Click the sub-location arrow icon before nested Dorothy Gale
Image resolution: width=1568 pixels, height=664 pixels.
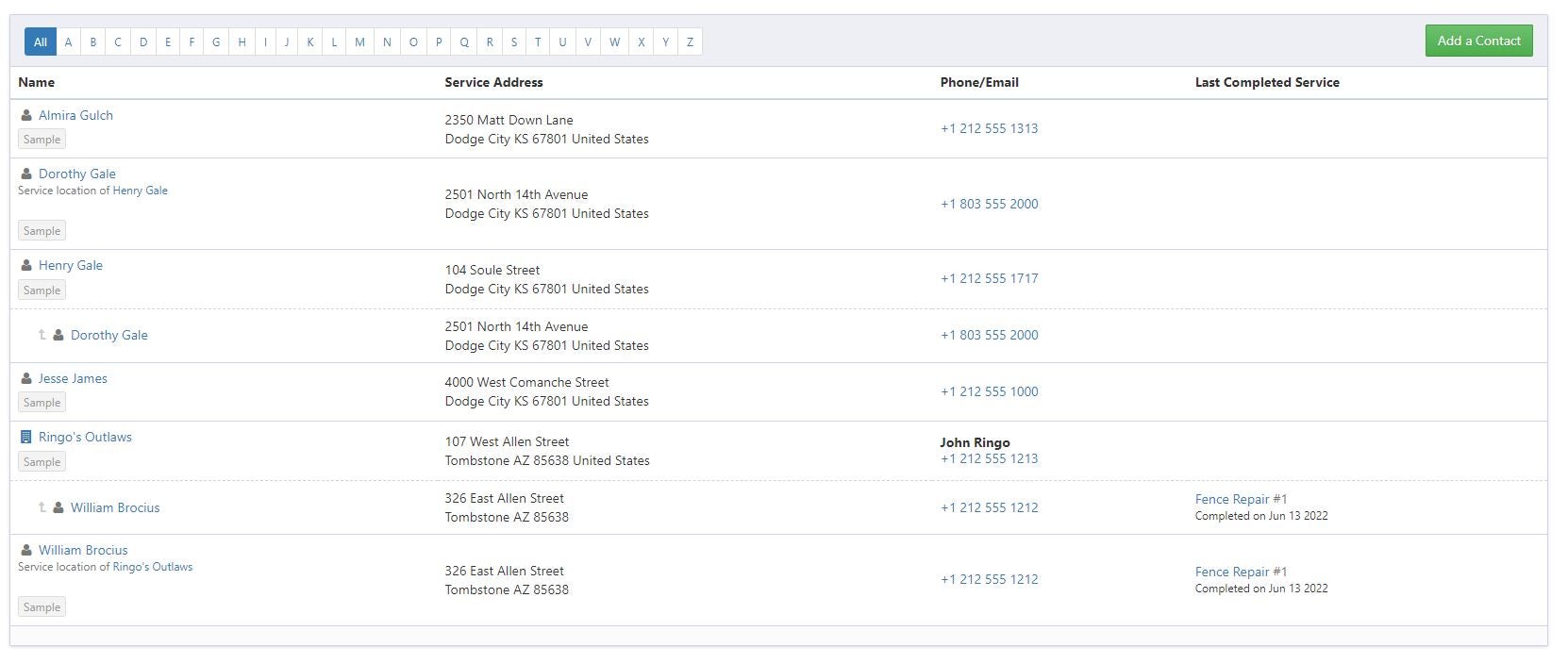click(x=42, y=334)
